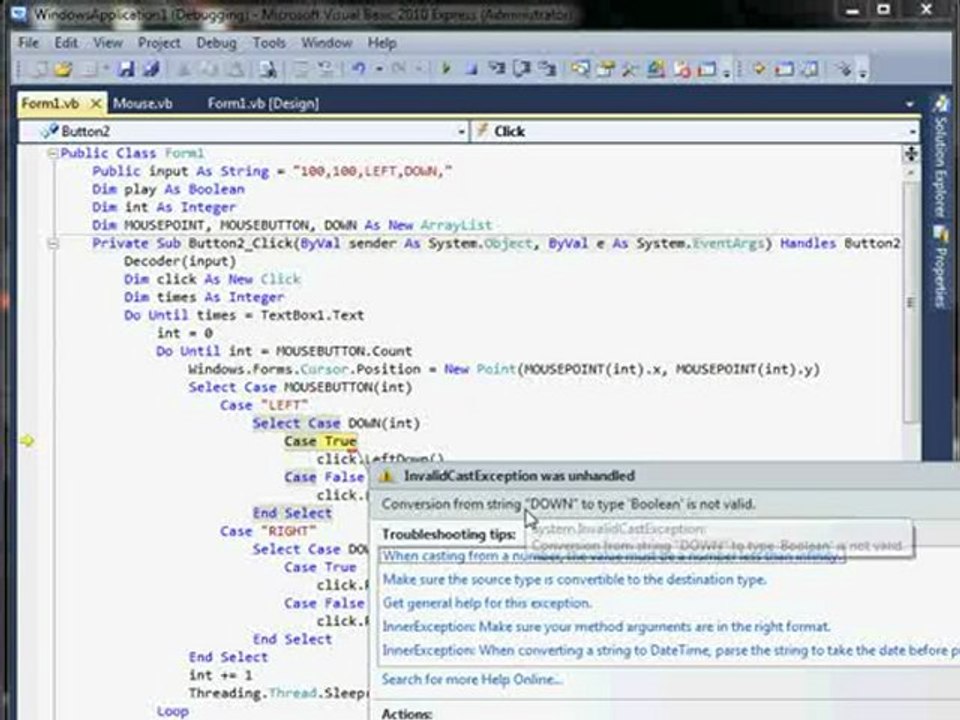Open the active documents tab list dropdown

tap(910, 104)
